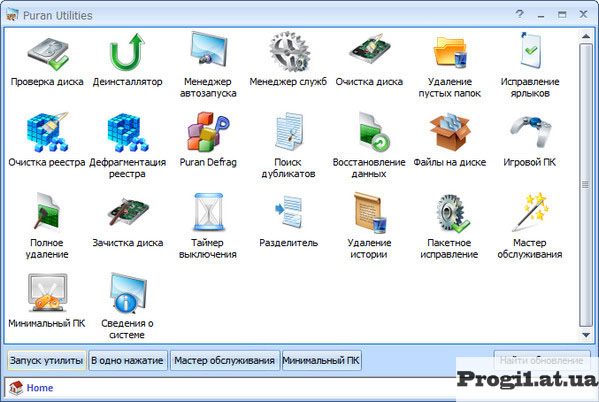Open Сведения о системе info icon
The image size is (599, 402).
[x=128, y=293]
